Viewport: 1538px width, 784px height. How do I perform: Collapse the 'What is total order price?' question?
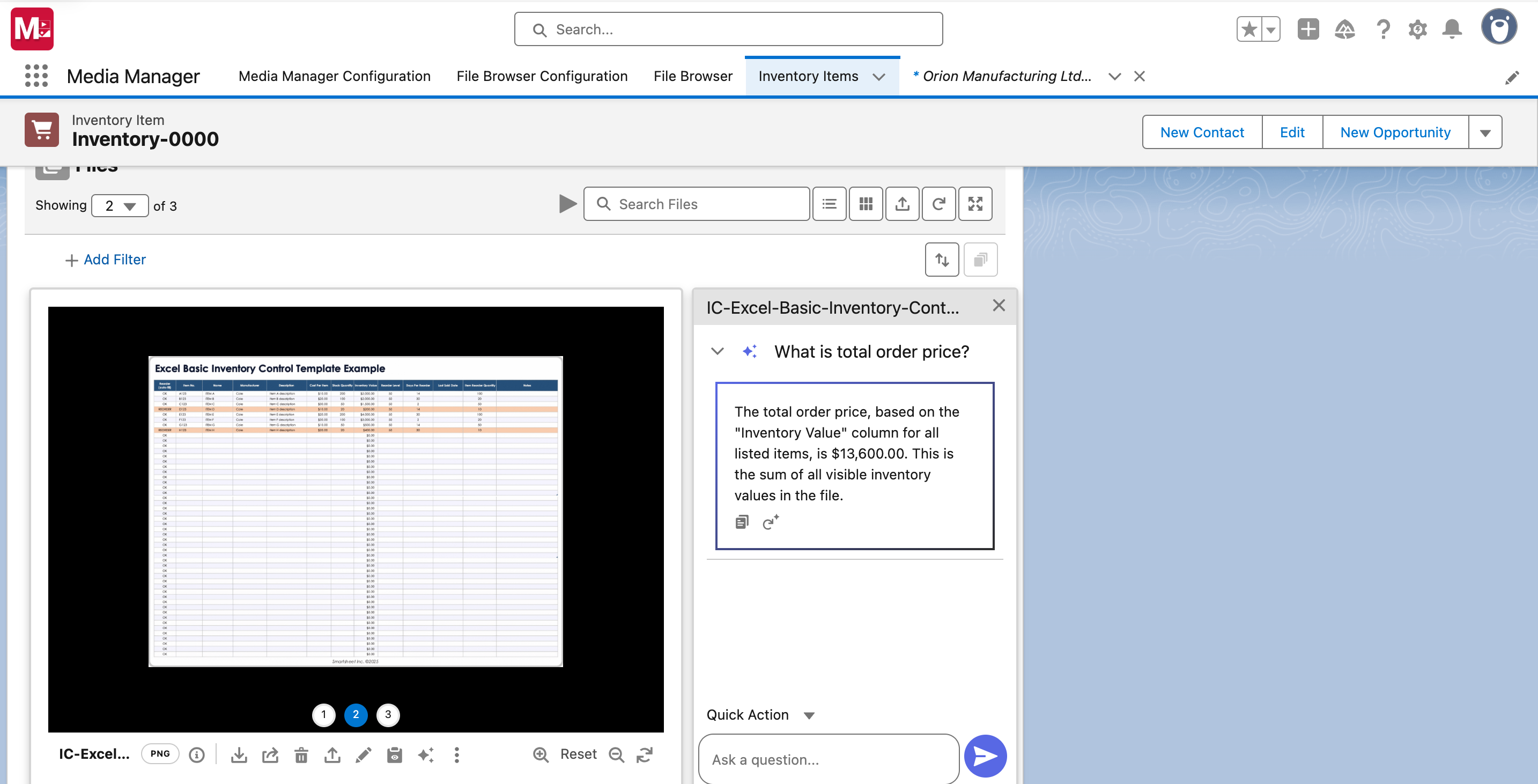click(x=718, y=351)
